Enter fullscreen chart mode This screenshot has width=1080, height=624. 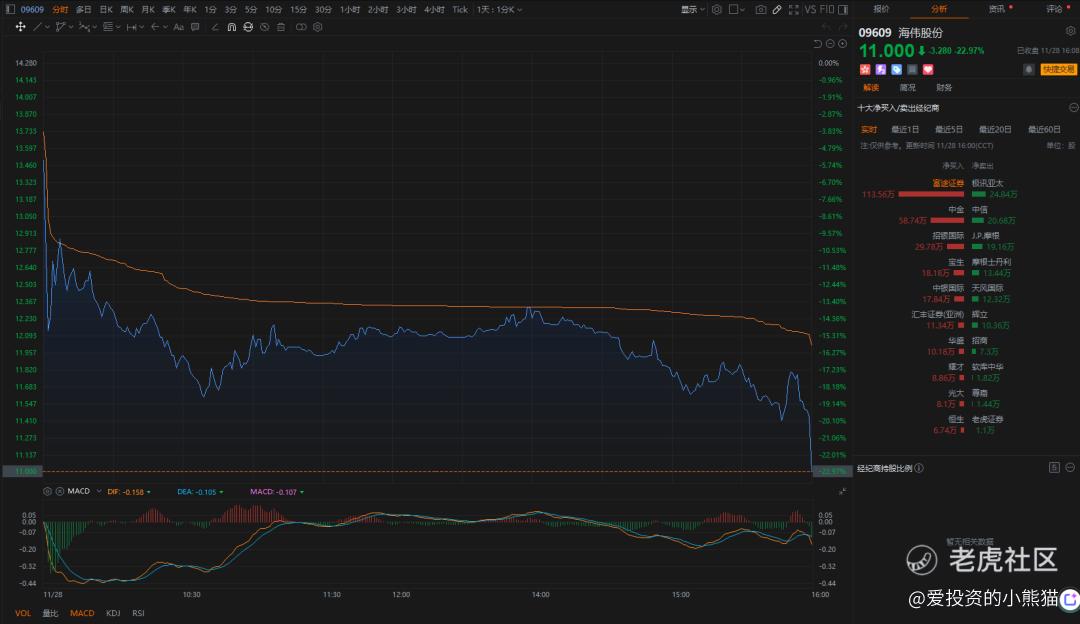coord(793,10)
